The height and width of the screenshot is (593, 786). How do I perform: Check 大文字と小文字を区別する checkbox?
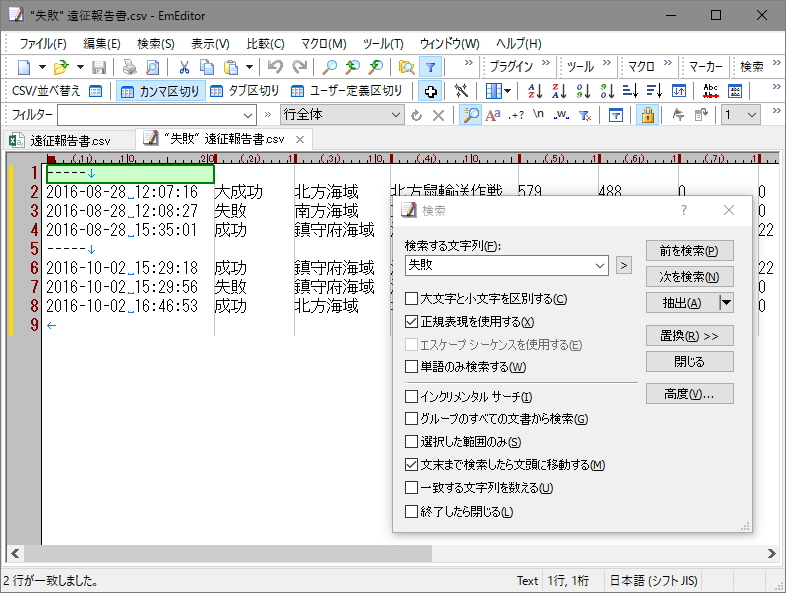click(411, 299)
